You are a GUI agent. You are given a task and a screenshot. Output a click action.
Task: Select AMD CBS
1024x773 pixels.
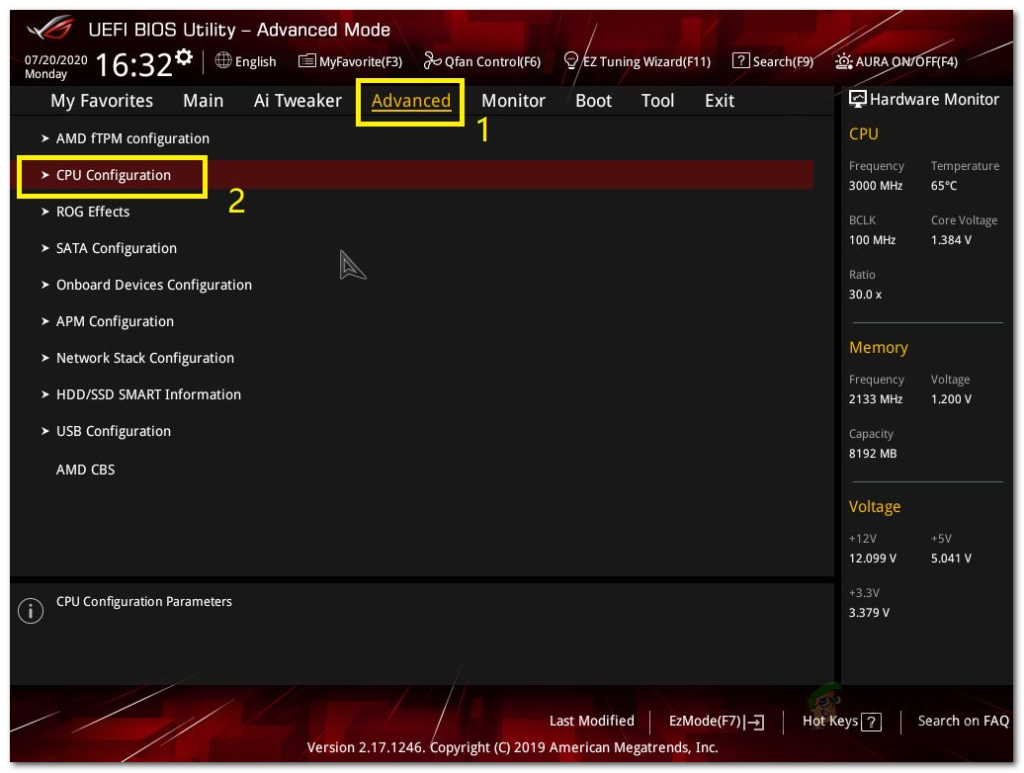point(86,468)
